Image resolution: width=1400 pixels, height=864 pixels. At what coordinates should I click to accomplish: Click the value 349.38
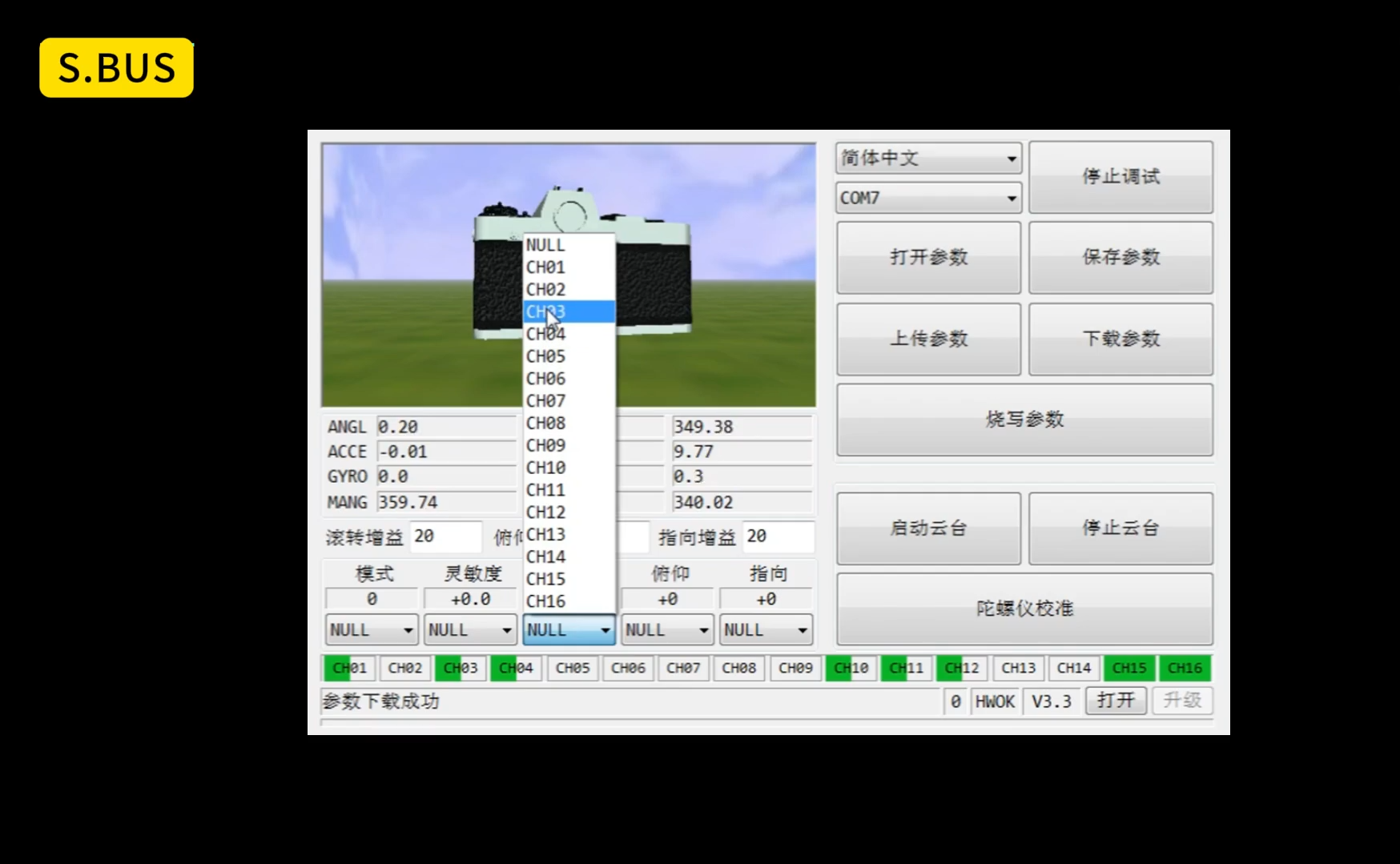click(742, 428)
